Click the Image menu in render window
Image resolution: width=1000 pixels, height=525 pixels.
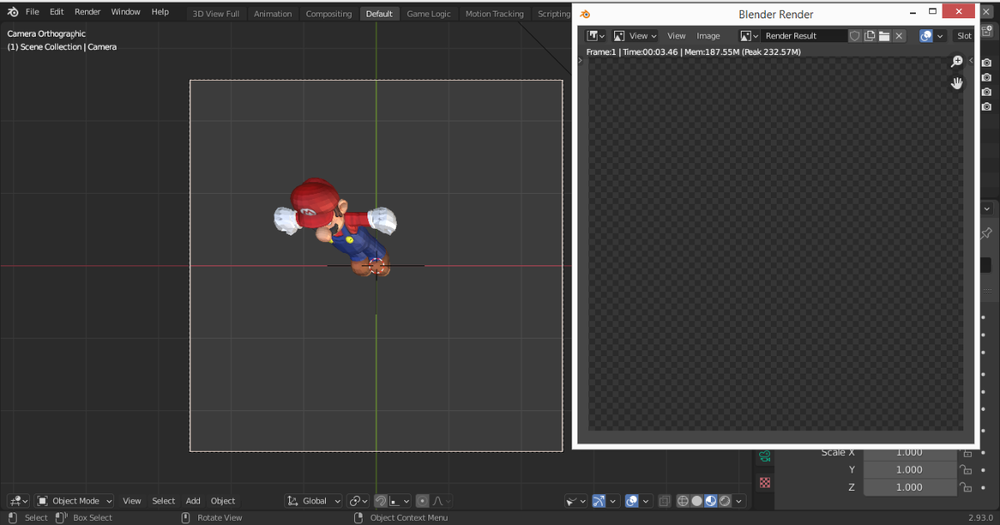[708, 36]
